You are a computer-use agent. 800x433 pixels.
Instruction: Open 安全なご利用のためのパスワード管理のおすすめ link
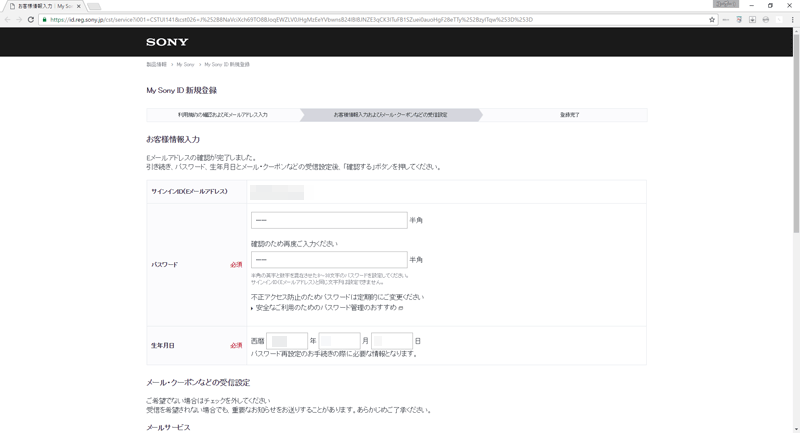(x=327, y=308)
